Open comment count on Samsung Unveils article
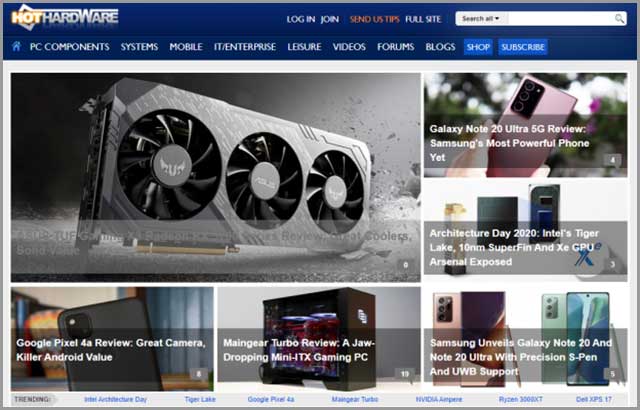The image size is (640, 410). click(x=612, y=374)
